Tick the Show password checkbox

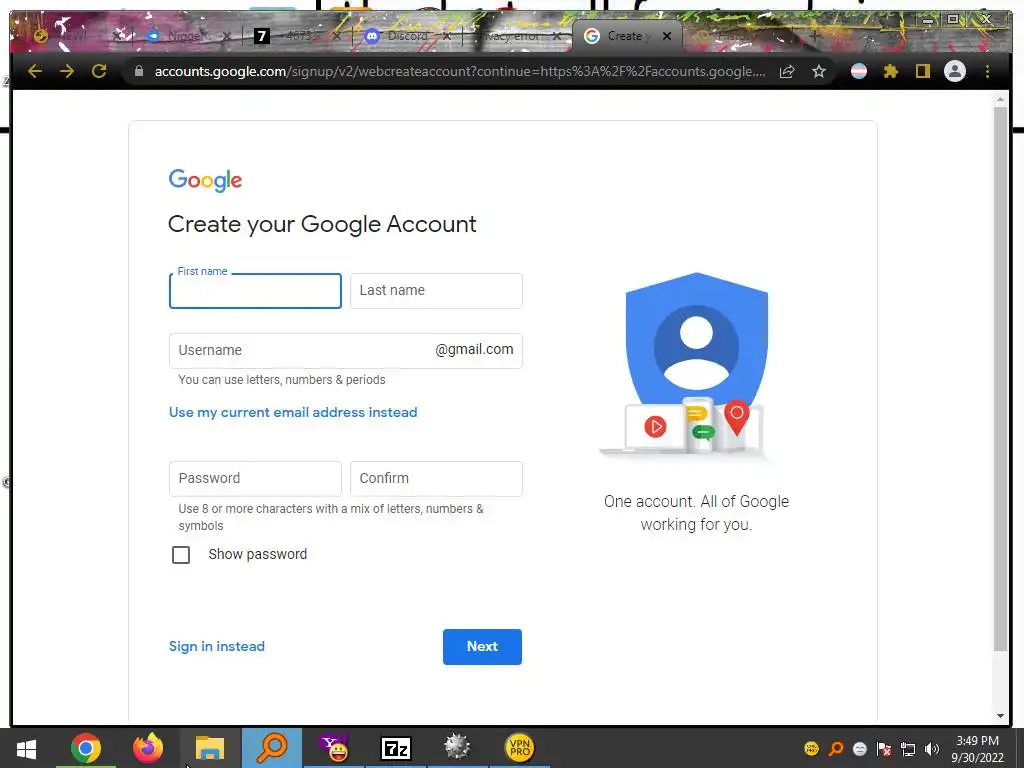click(x=181, y=554)
